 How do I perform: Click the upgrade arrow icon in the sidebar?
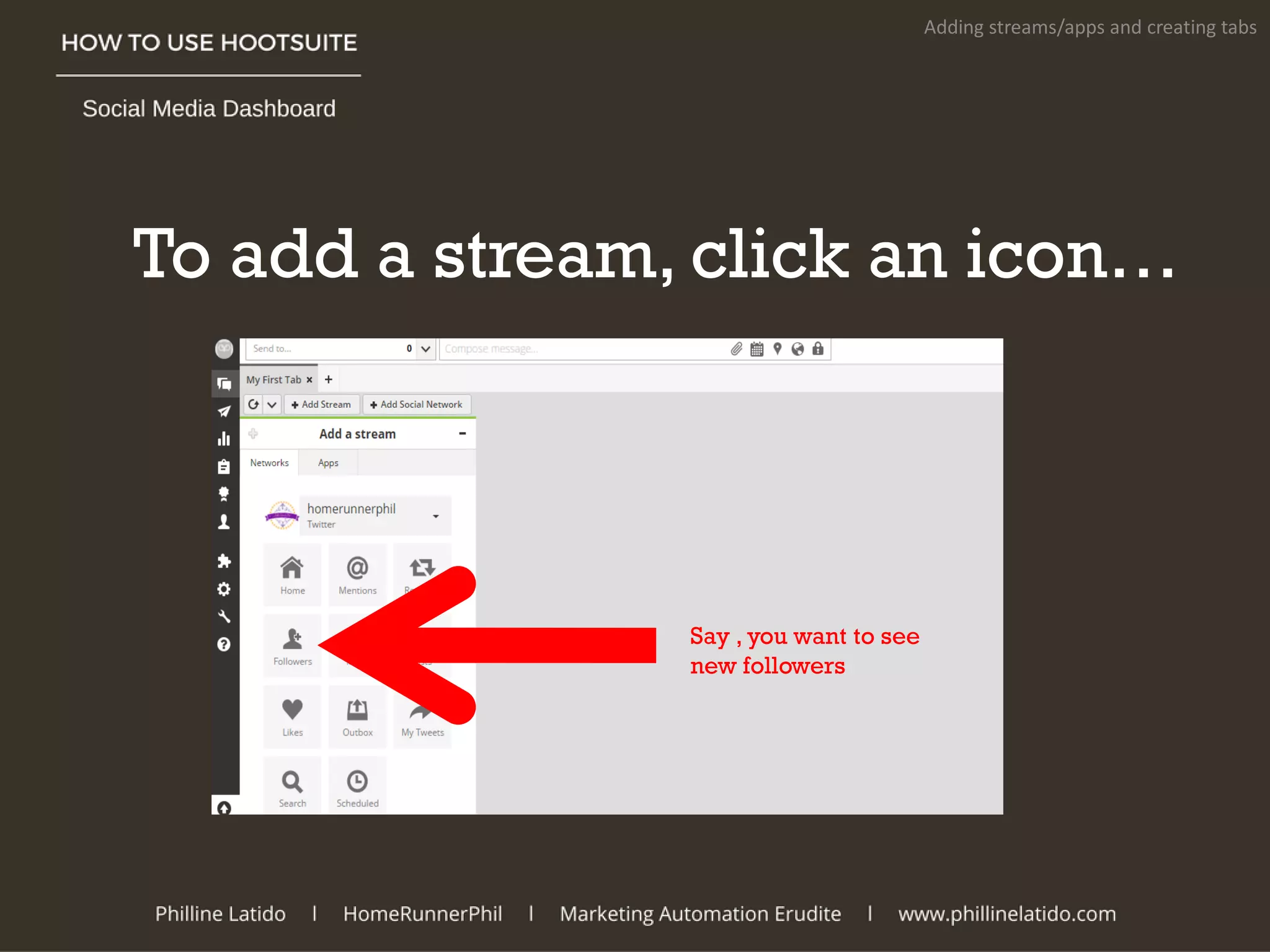point(224,808)
